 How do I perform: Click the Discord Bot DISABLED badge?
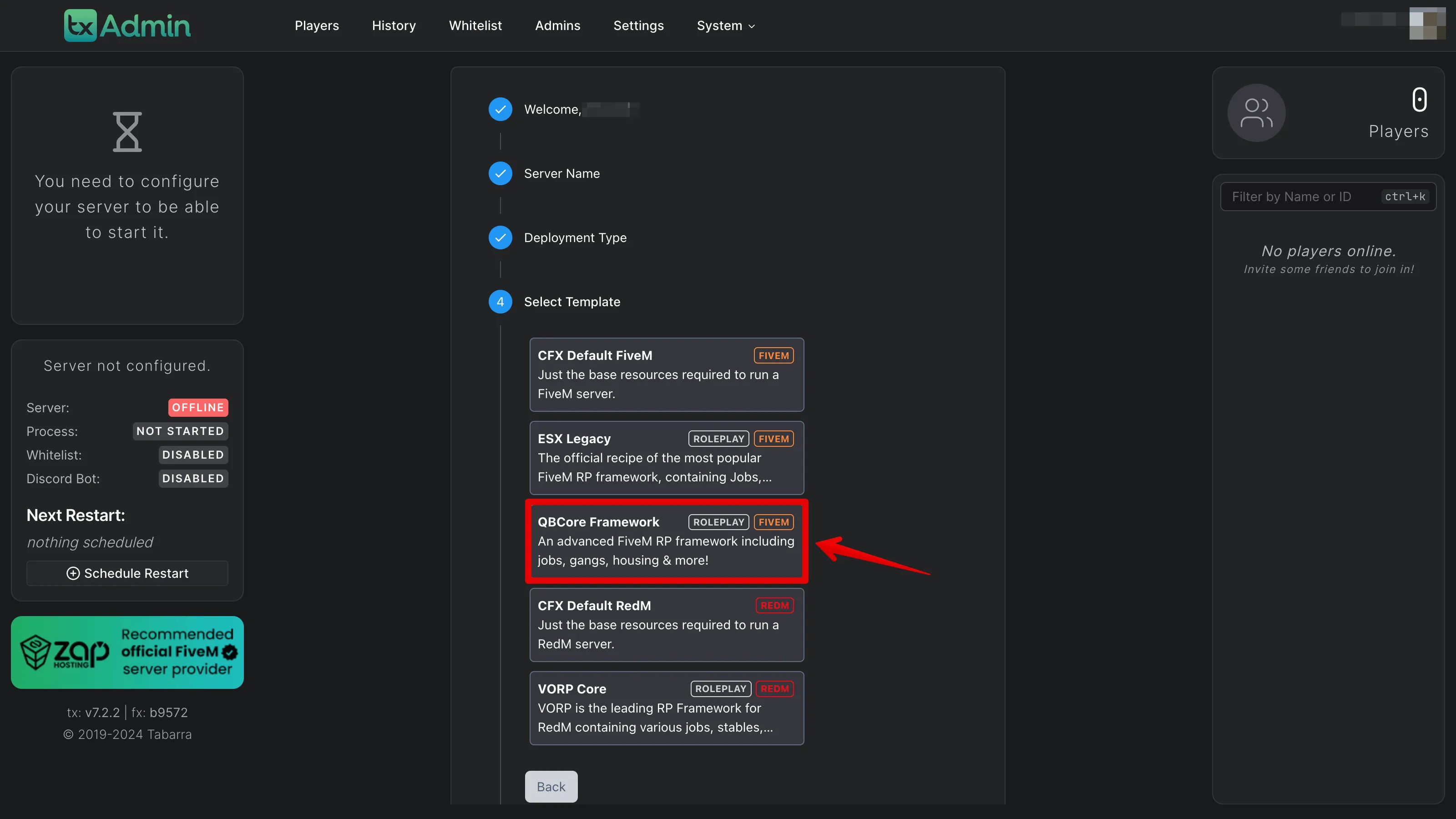coord(193,479)
